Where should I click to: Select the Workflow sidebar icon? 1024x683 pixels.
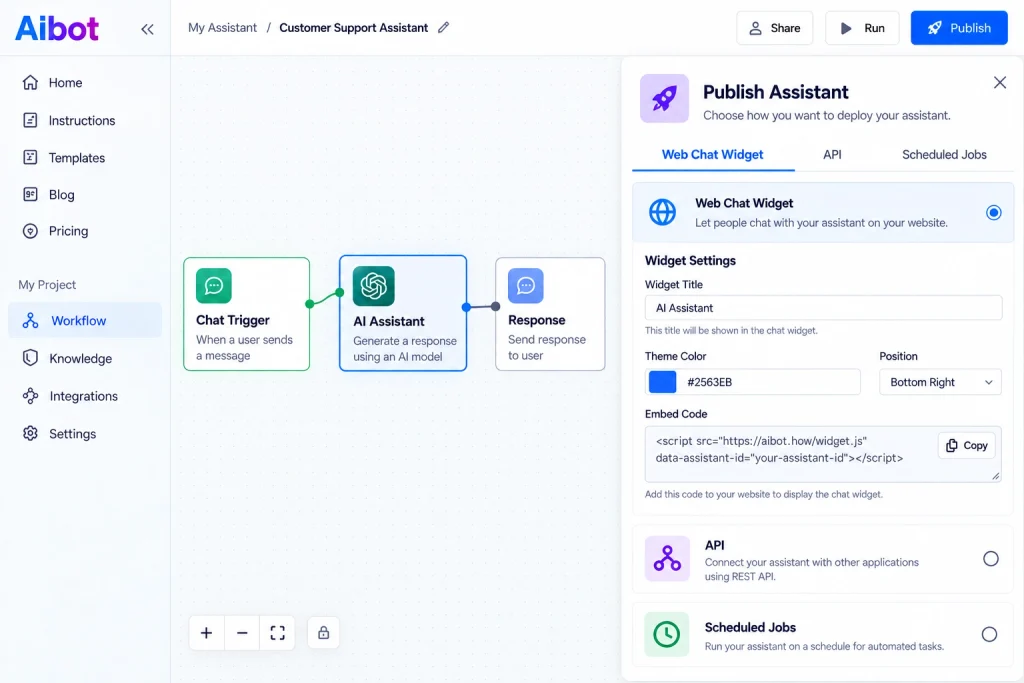point(30,321)
